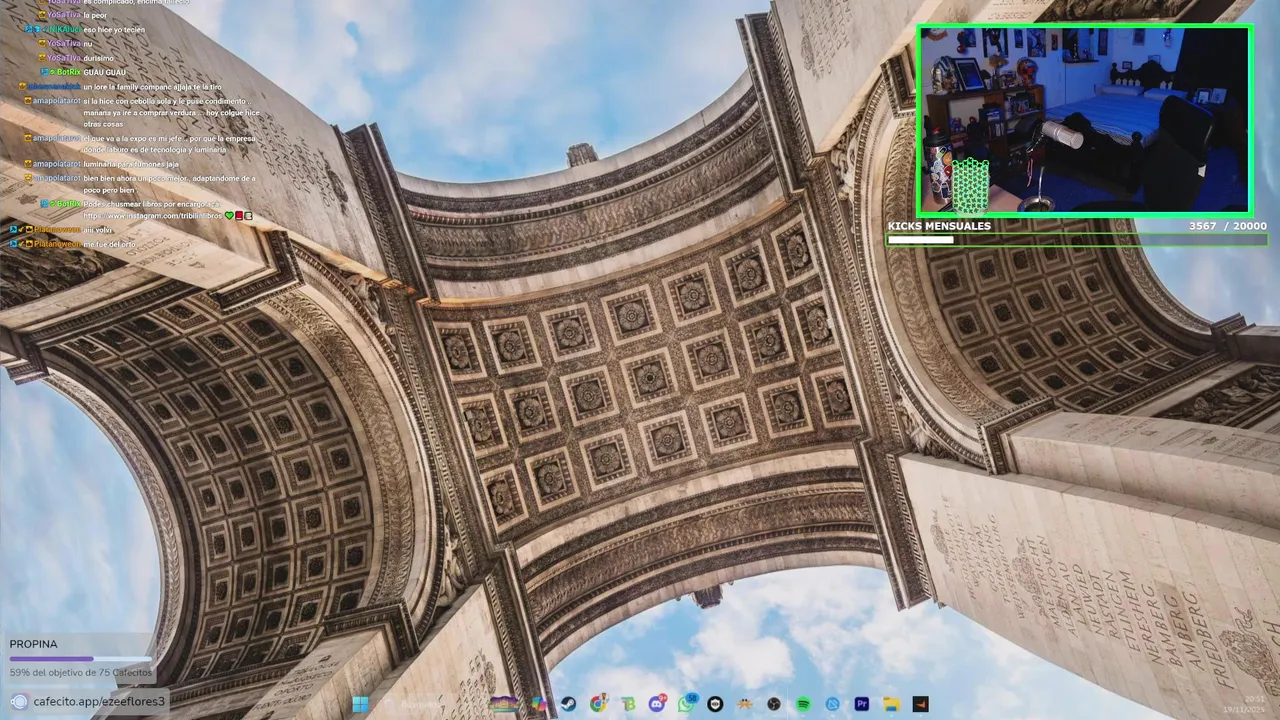Click the Platanoweon name on 'aiii volvi'
Screen dimensions: 1280x720
click(x=58, y=230)
